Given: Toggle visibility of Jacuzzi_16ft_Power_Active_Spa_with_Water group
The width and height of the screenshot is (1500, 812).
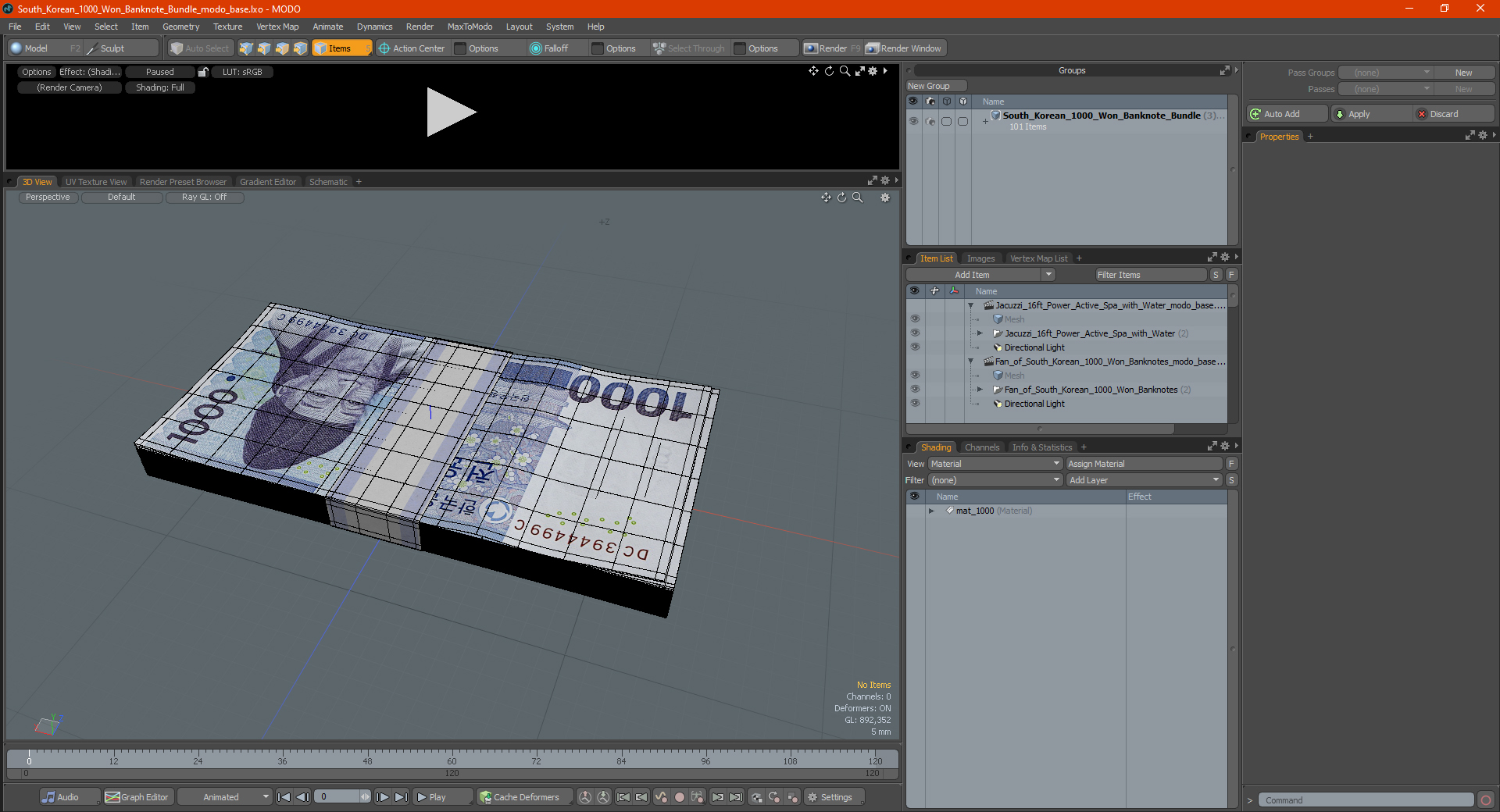Looking at the screenshot, I should tap(915, 333).
